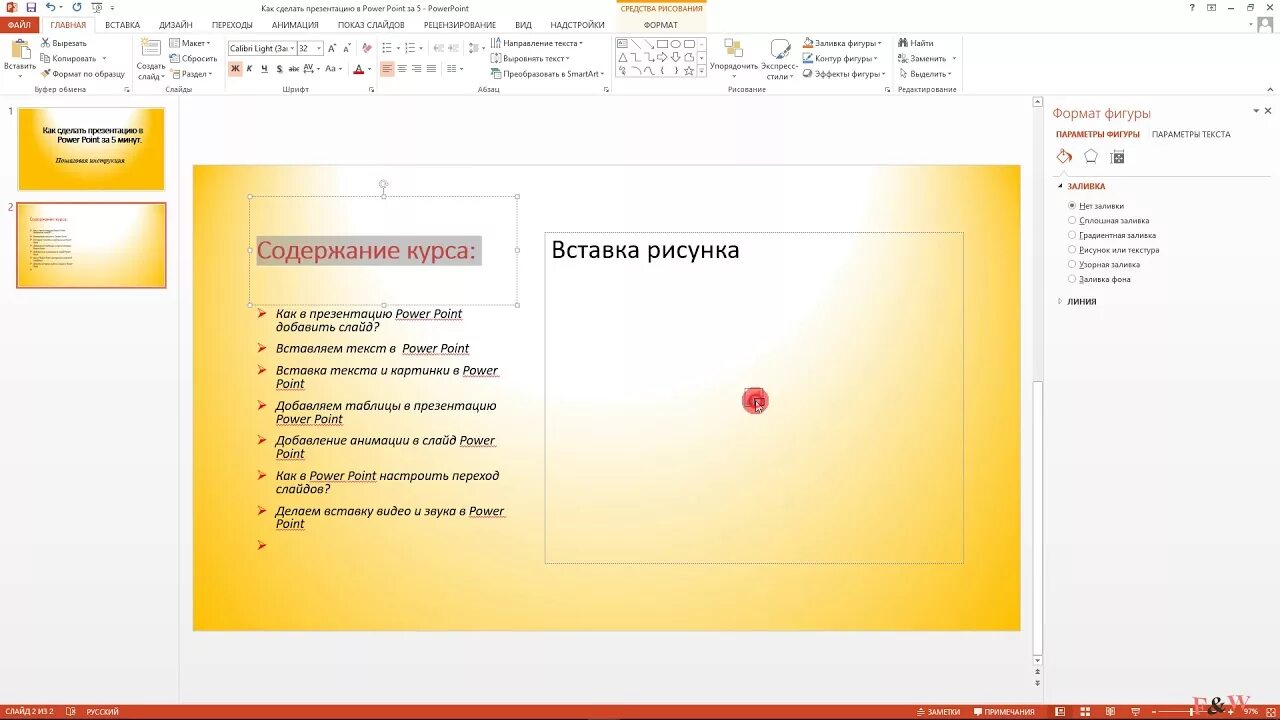Image resolution: width=1280 pixels, height=720 pixels.
Task: Click Преобразовать в SmartArt button
Action: 545,73
